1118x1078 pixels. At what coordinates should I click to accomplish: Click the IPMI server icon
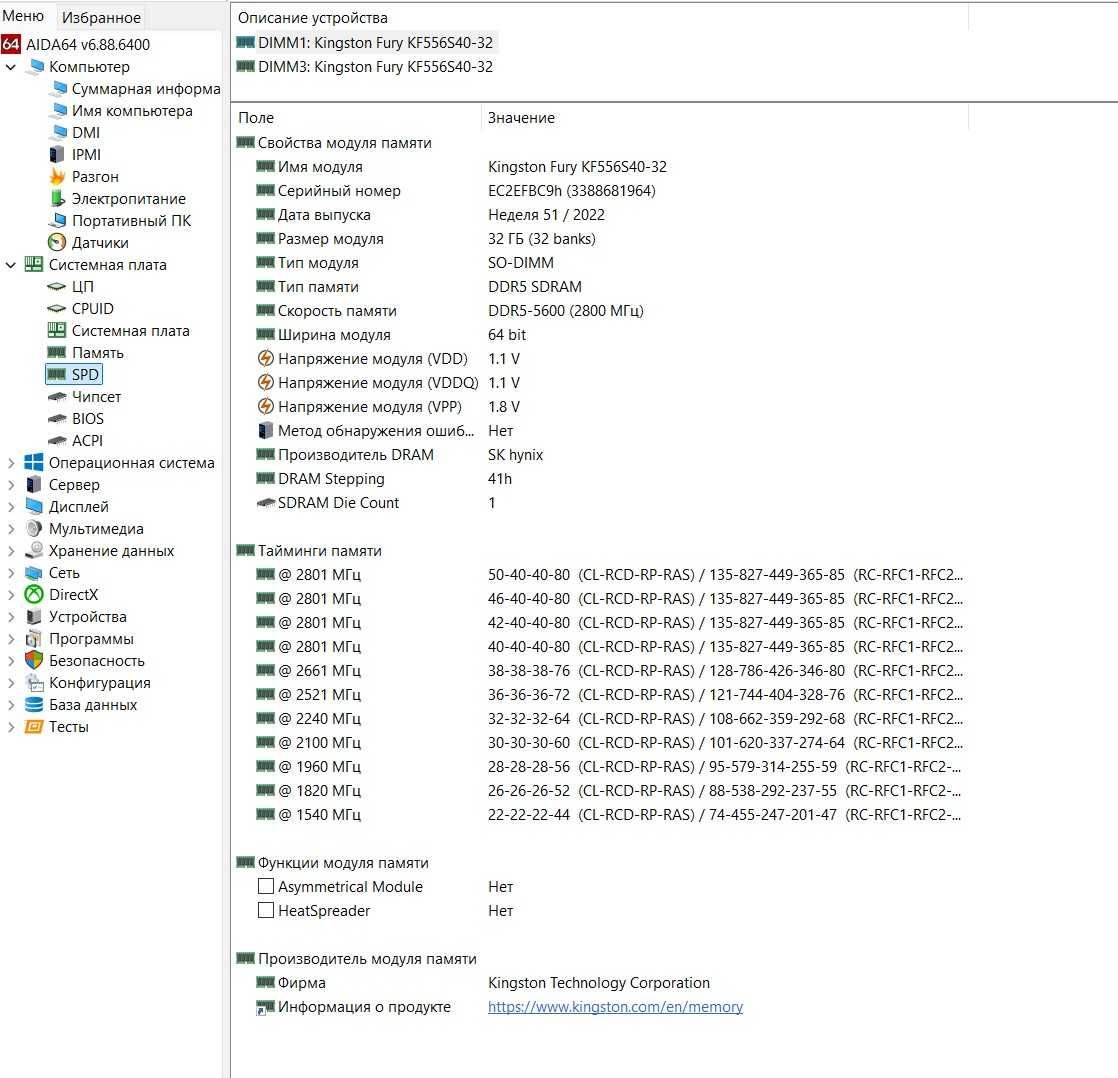coord(57,154)
